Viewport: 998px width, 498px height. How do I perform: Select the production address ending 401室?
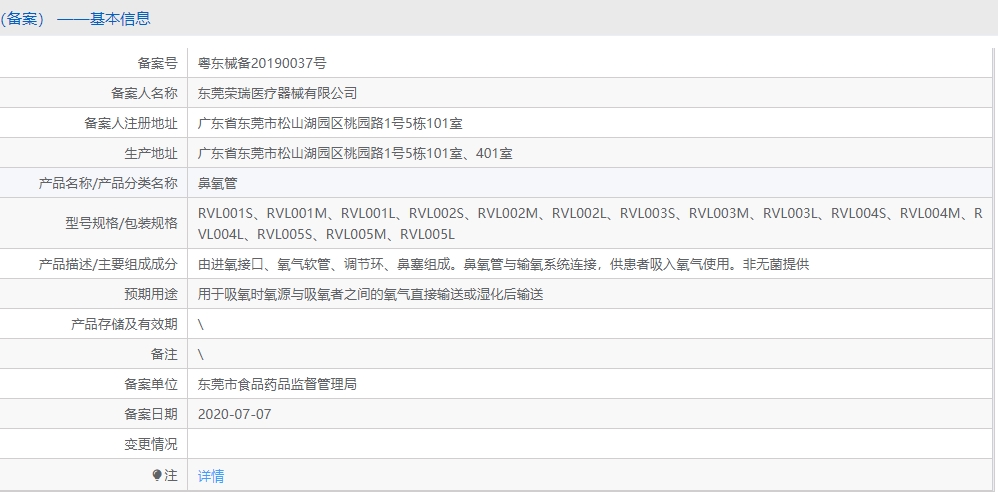(355, 153)
